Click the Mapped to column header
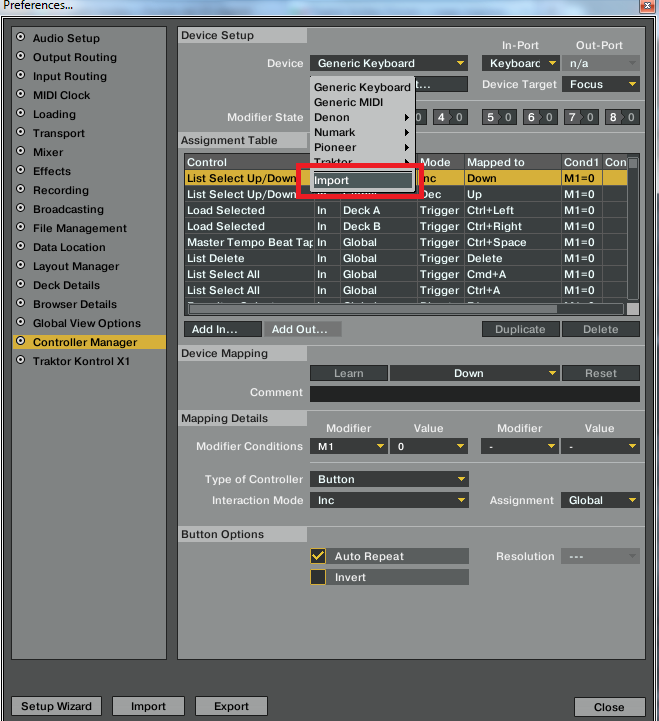The height and width of the screenshot is (721, 659). pos(513,162)
